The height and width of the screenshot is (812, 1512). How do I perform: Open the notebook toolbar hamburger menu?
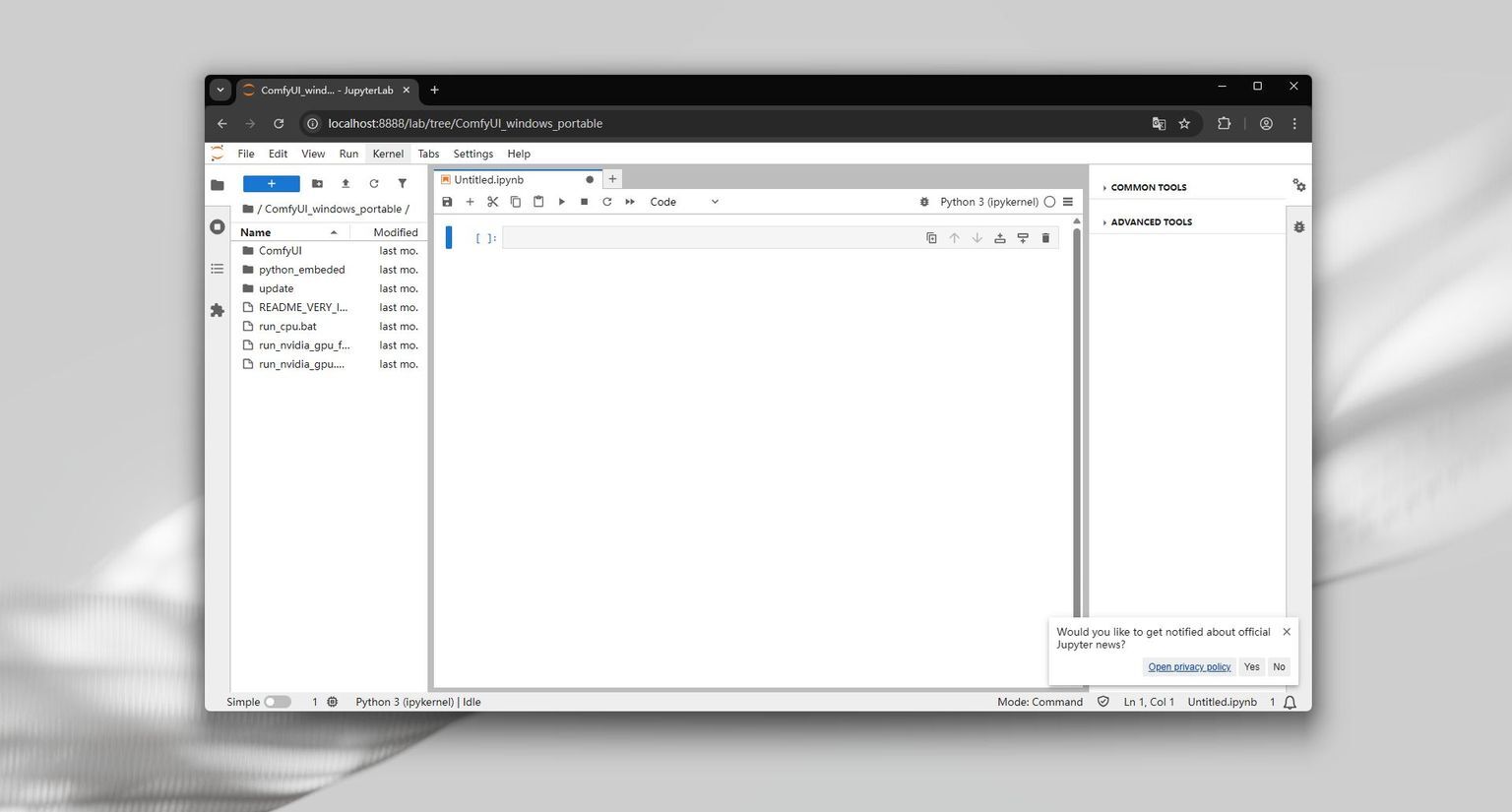pyautogui.click(x=1068, y=202)
